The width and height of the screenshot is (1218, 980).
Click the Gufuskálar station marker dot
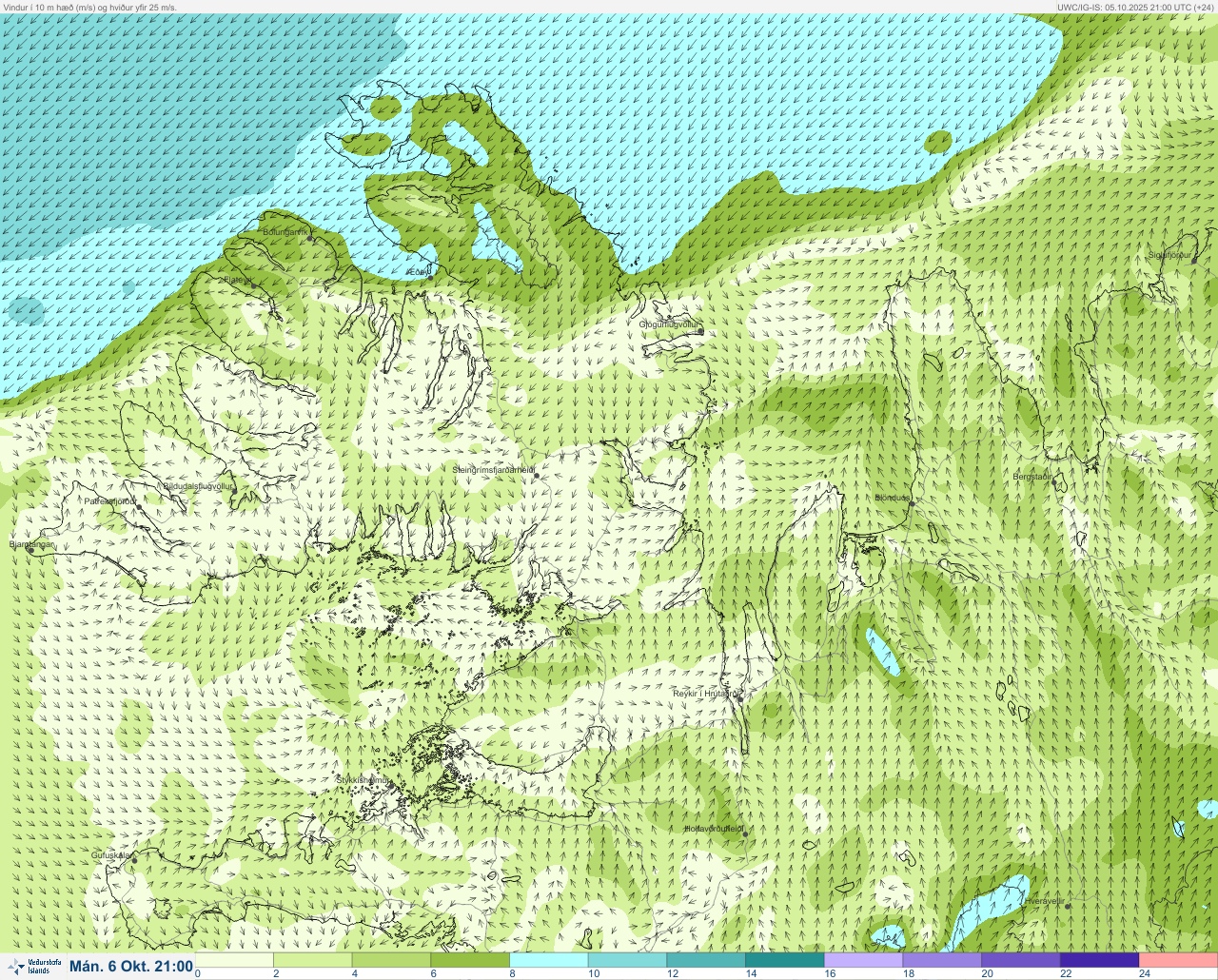point(134,859)
